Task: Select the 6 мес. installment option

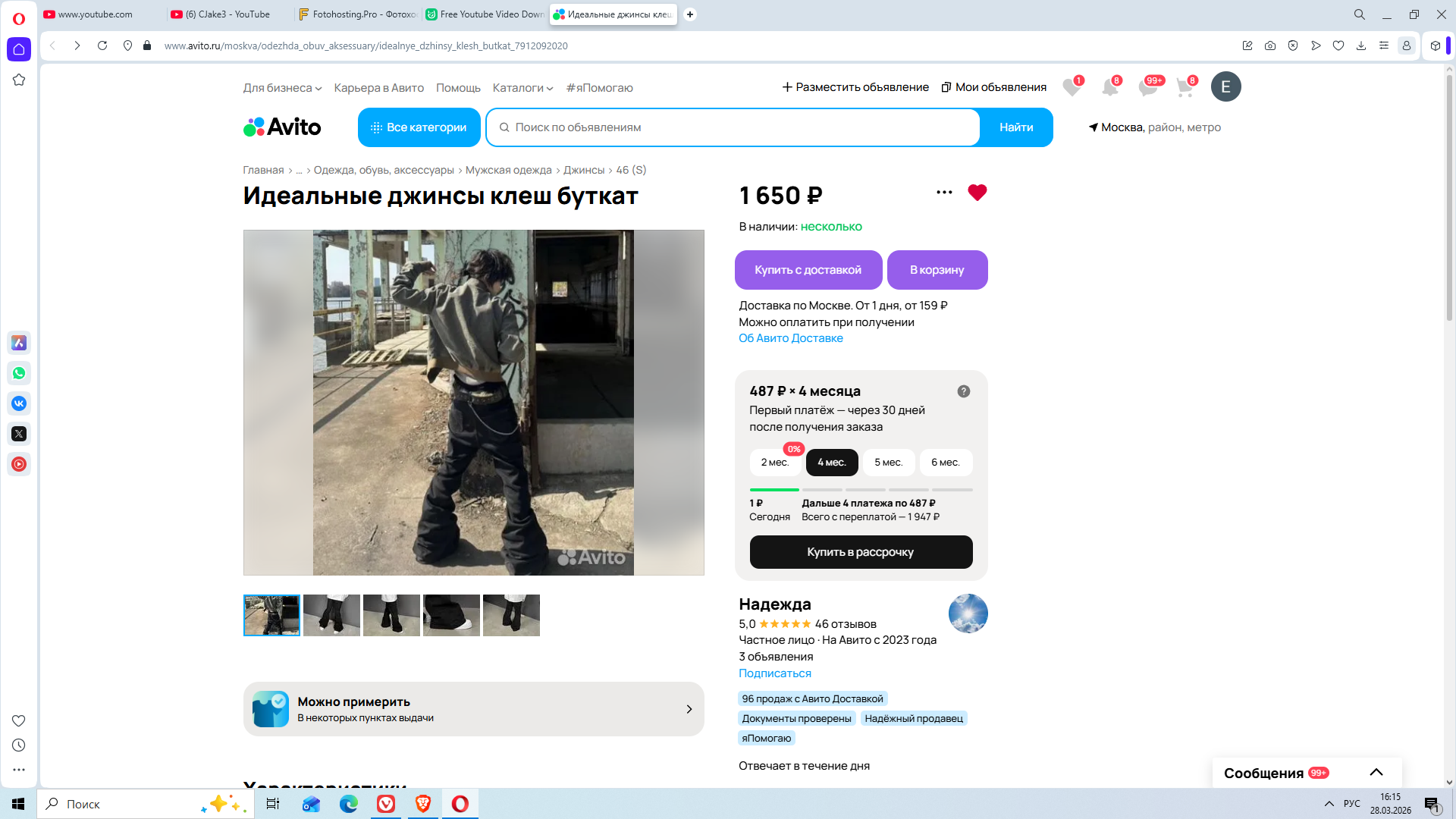Action: click(945, 463)
